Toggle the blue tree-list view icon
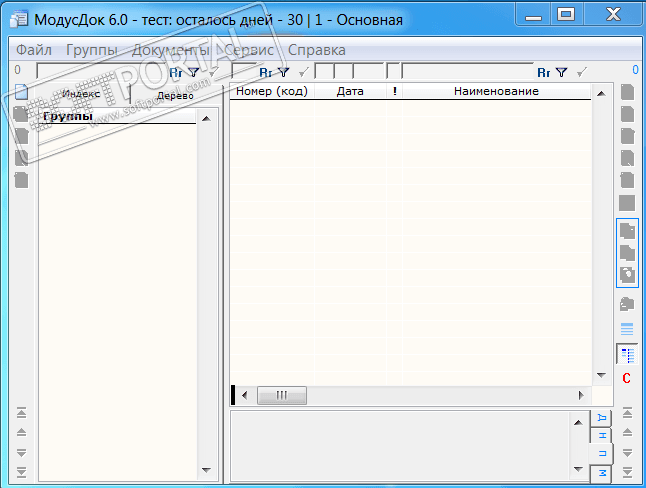 click(627, 355)
